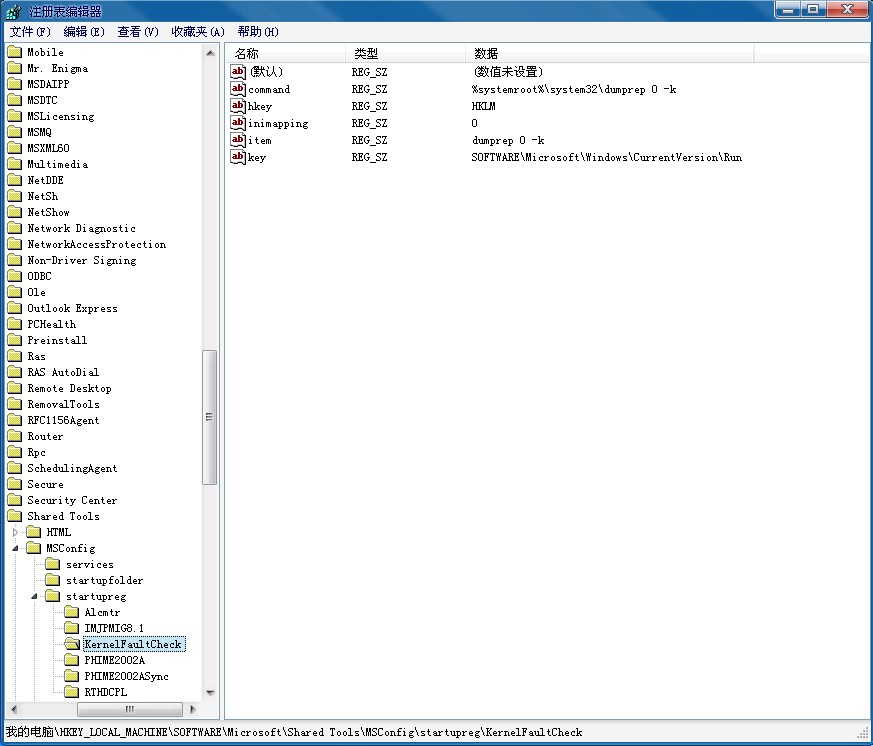This screenshot has width=873, height=746.
Task: Click the HKLM data cell
Action: [483, 106]
